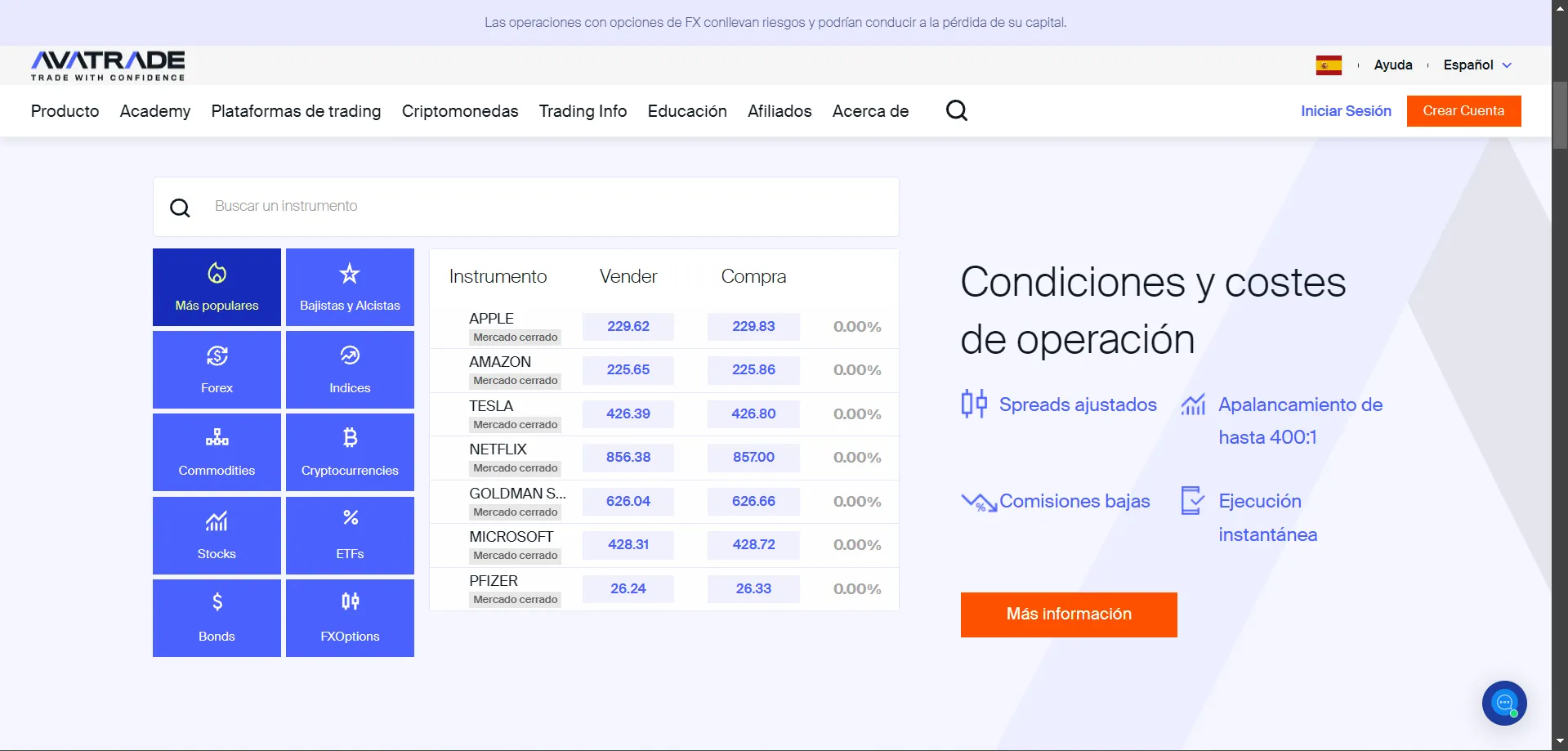Click the Ayuda link
The height and width of the screenshot is (751, 1568).
1393,65
